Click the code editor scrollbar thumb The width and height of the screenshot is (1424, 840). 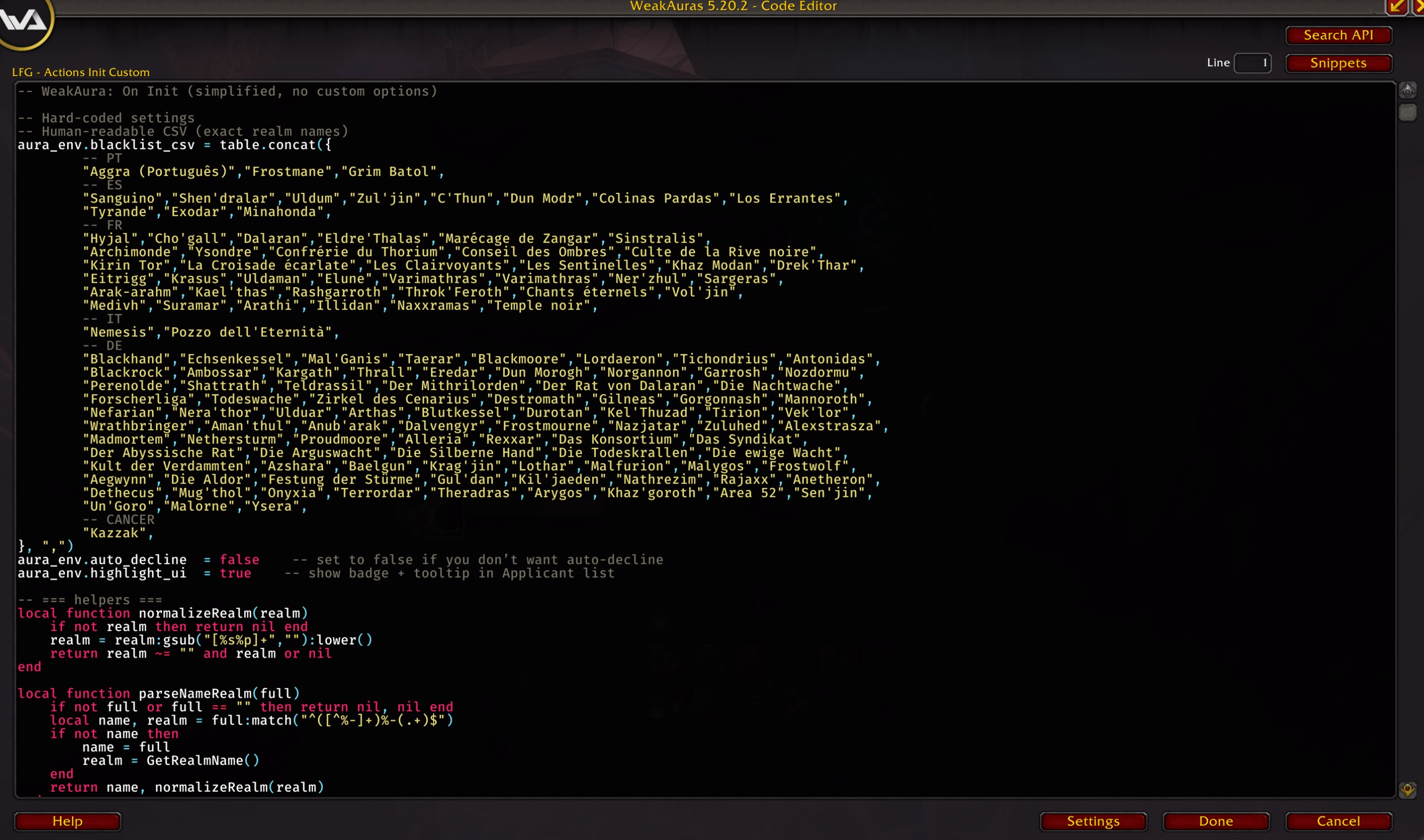1407,112
